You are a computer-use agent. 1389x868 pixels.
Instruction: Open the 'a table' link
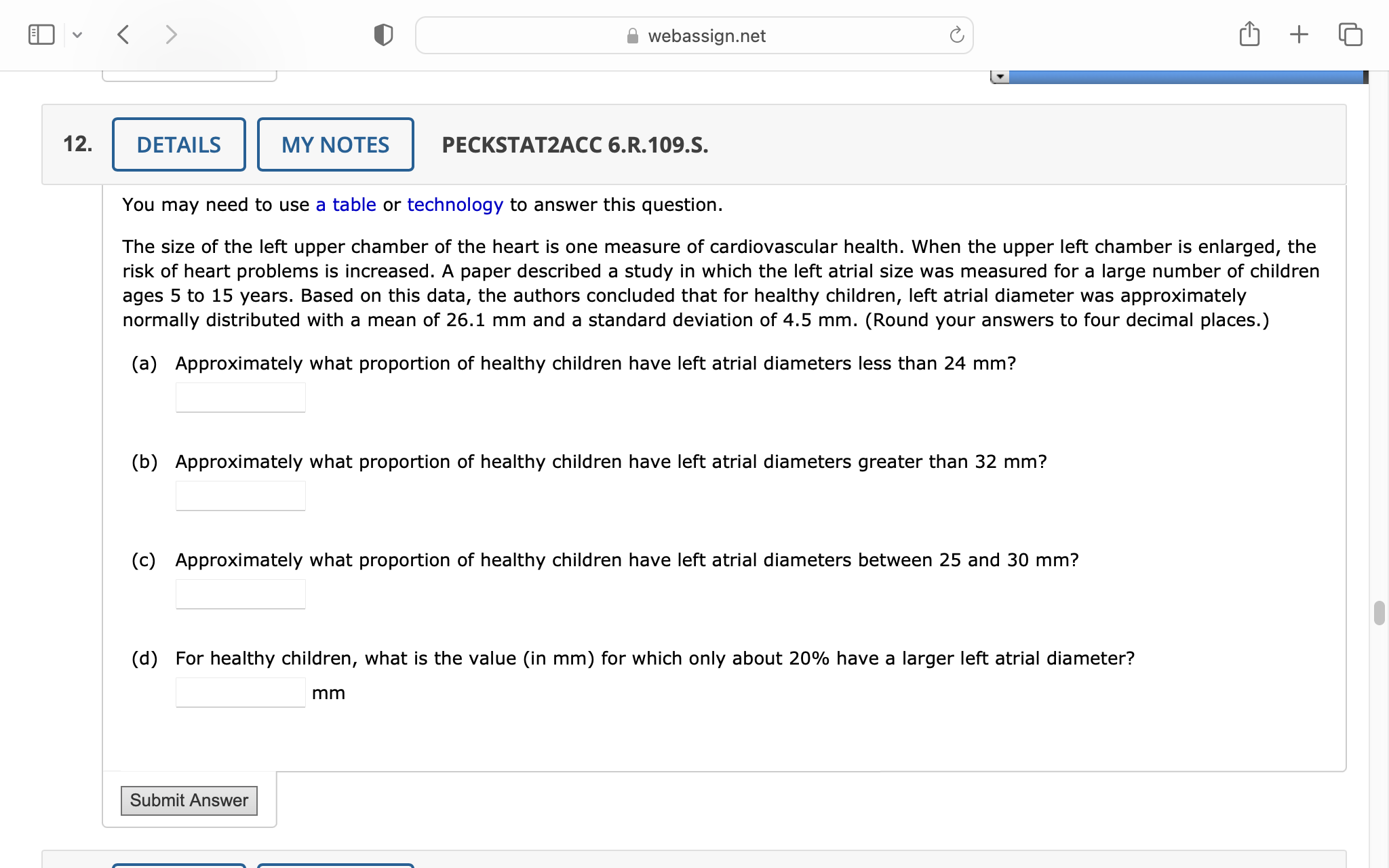pyautogui.click(x=346, y=204)
